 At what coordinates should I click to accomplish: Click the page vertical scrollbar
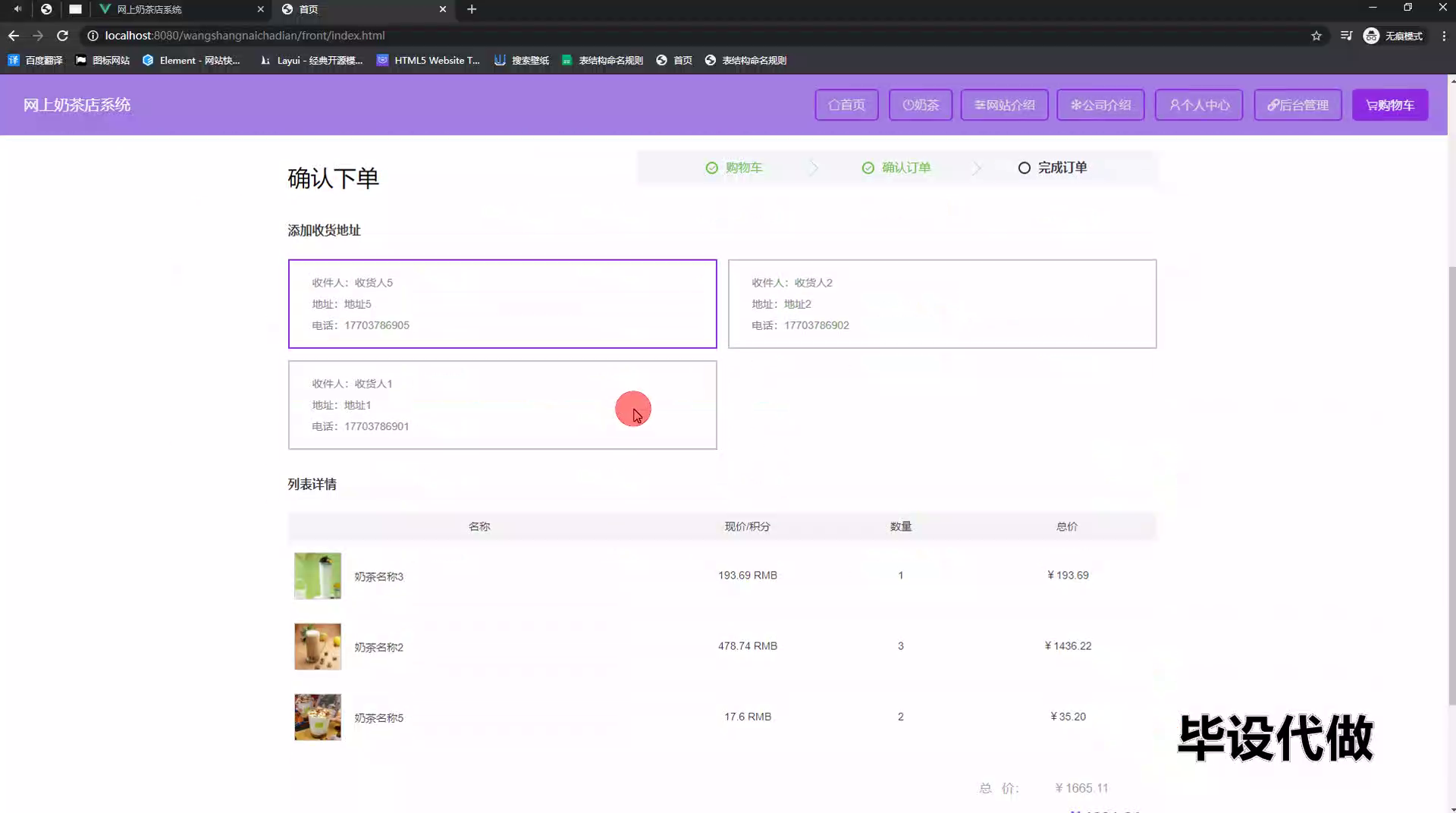point(1451,485)
